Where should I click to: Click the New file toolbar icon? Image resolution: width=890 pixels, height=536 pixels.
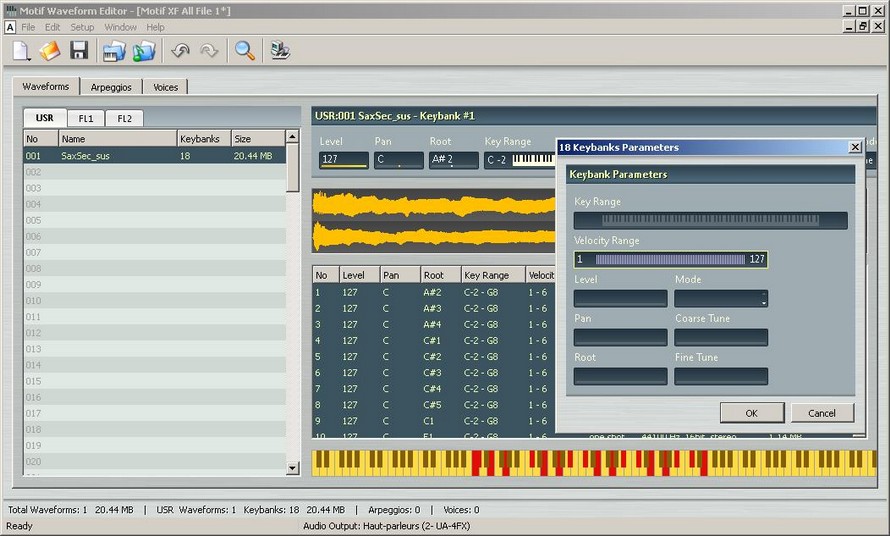coord(22,51)
